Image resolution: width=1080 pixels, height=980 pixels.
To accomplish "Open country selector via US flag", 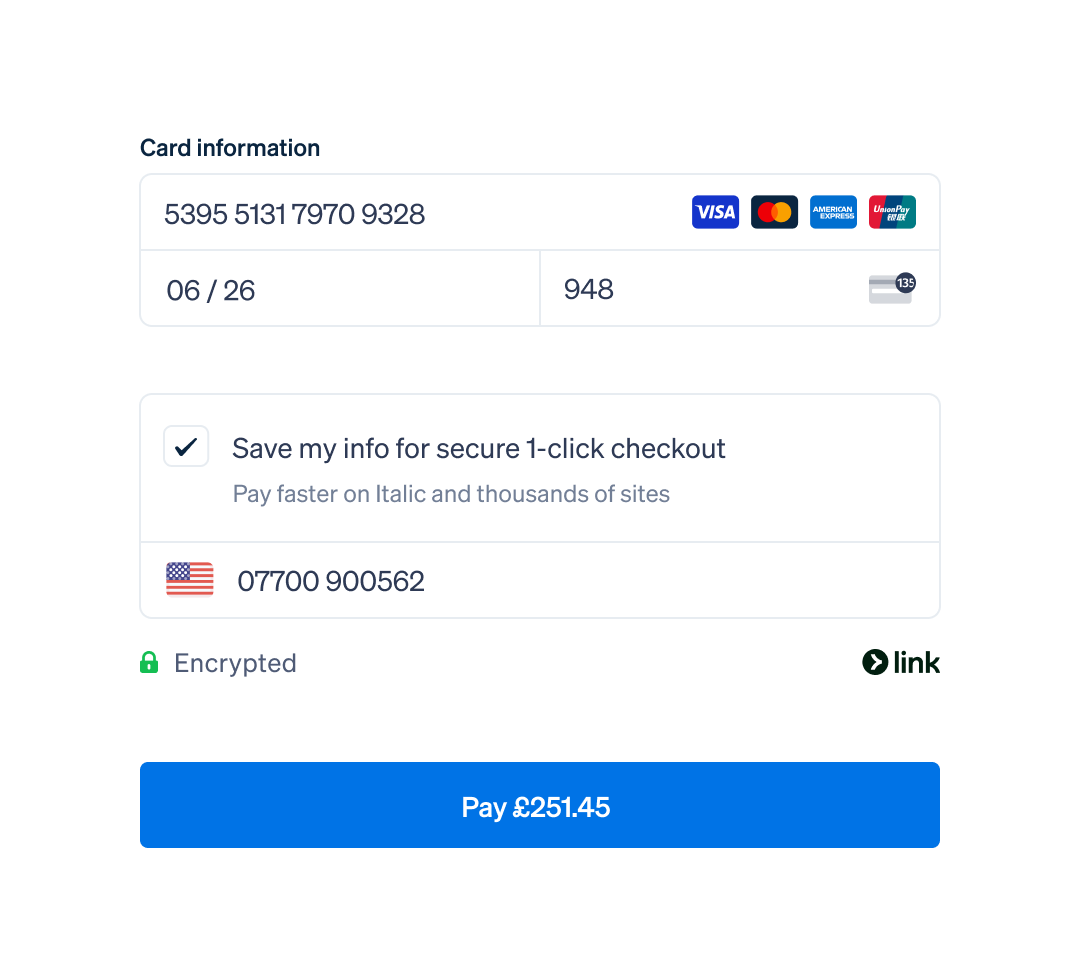I will 189,579.
